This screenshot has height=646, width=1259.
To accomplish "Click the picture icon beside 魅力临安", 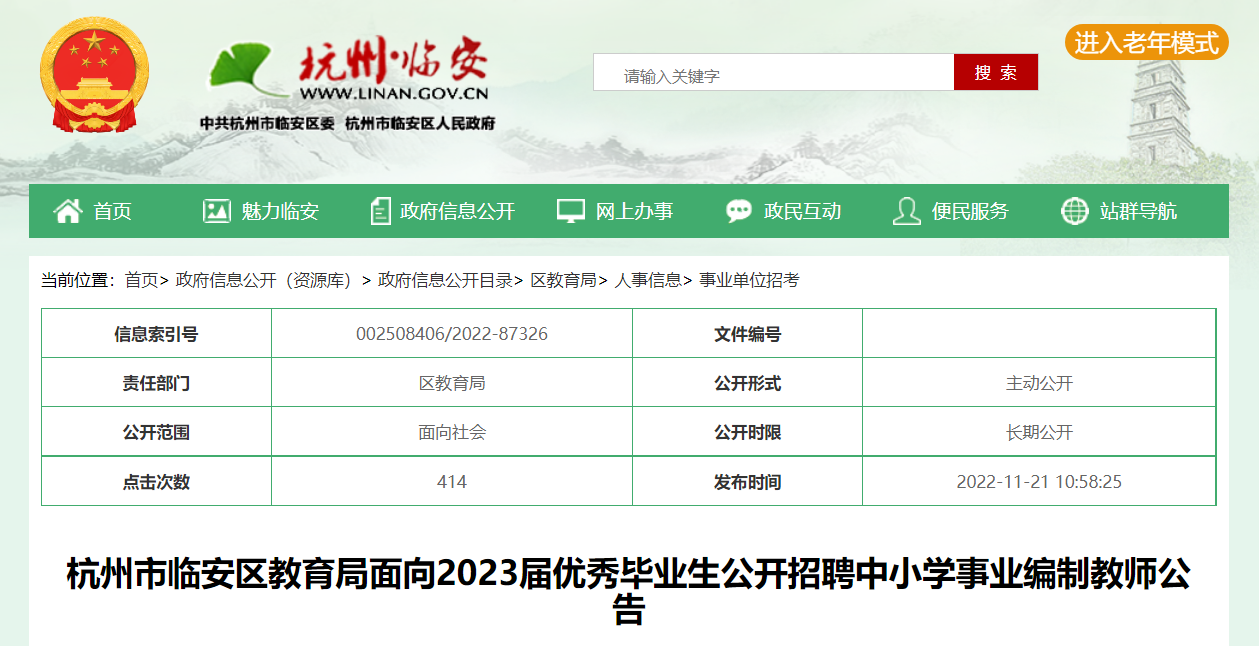I will 217,211.
